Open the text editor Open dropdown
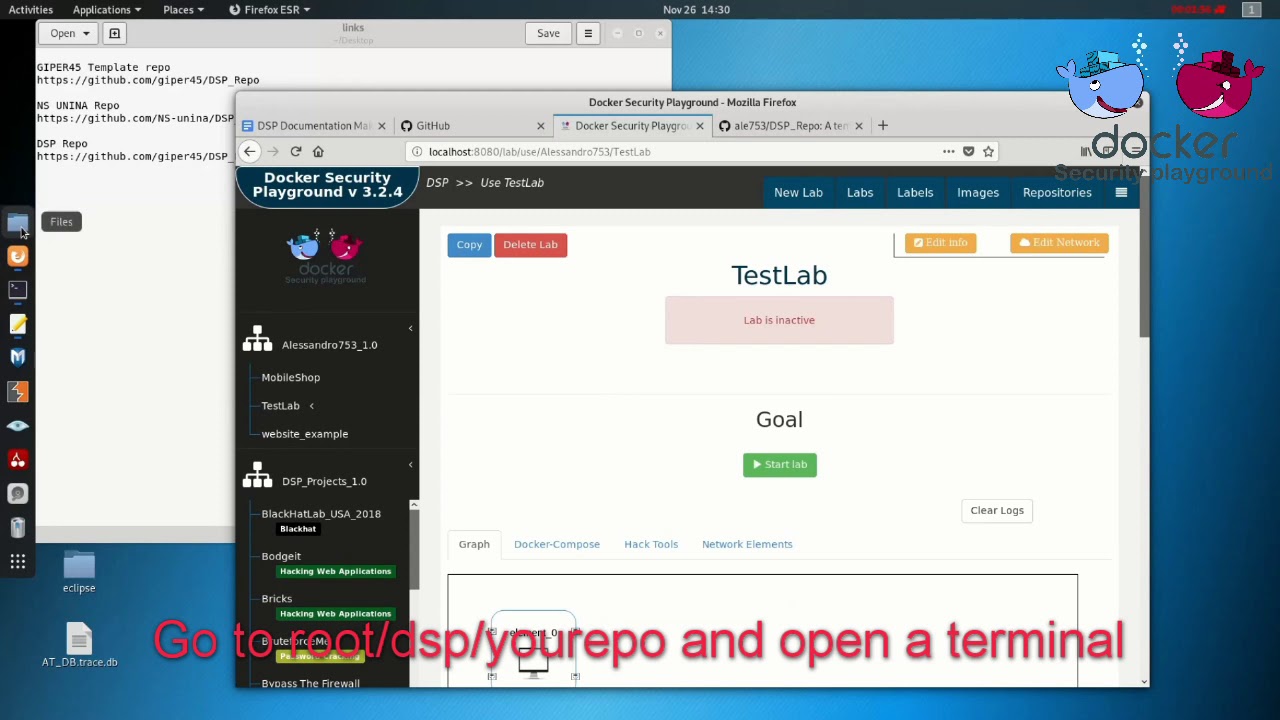This screenshot has width=1280, height=720. 70,33
